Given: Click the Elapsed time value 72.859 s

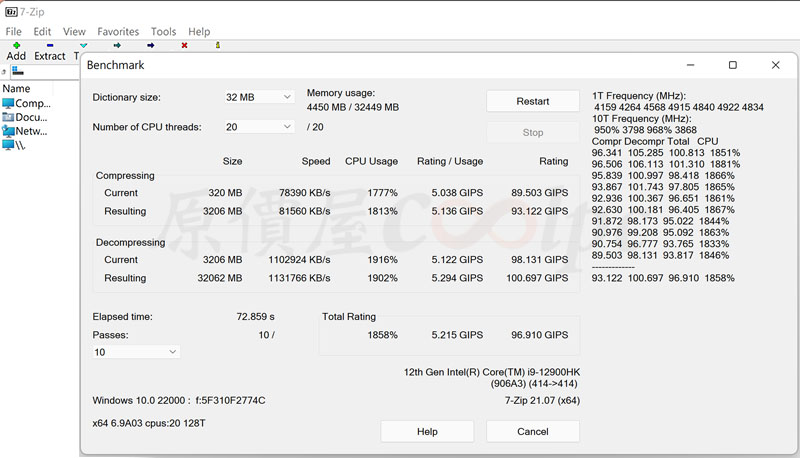Looking at the screenshot, I should (x=255, y=317).
